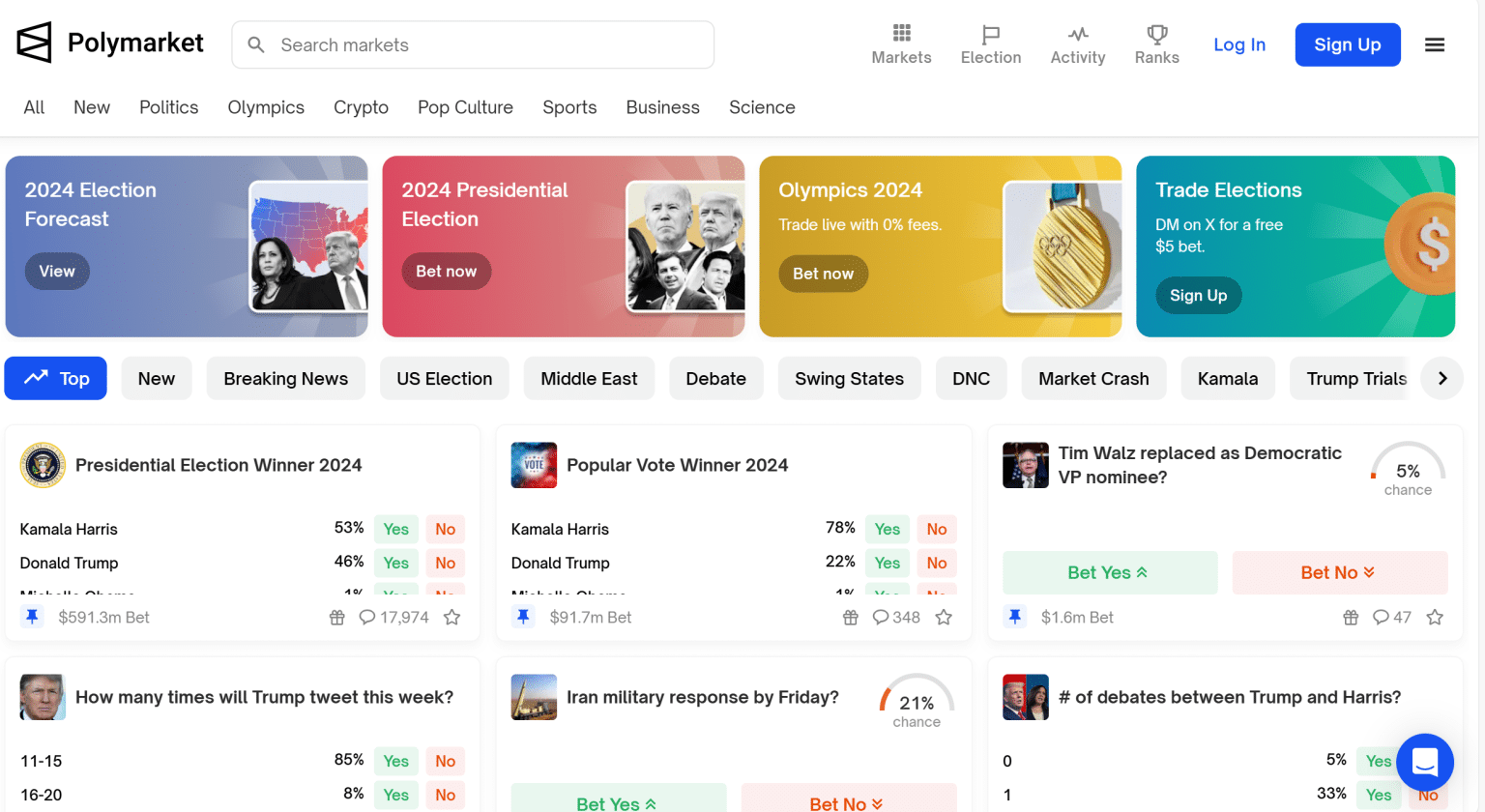The height and width of the screenshot is (812, 1485).
Task: Star the Presidential Election Winner 2024 market
Action: pos(451,617)
